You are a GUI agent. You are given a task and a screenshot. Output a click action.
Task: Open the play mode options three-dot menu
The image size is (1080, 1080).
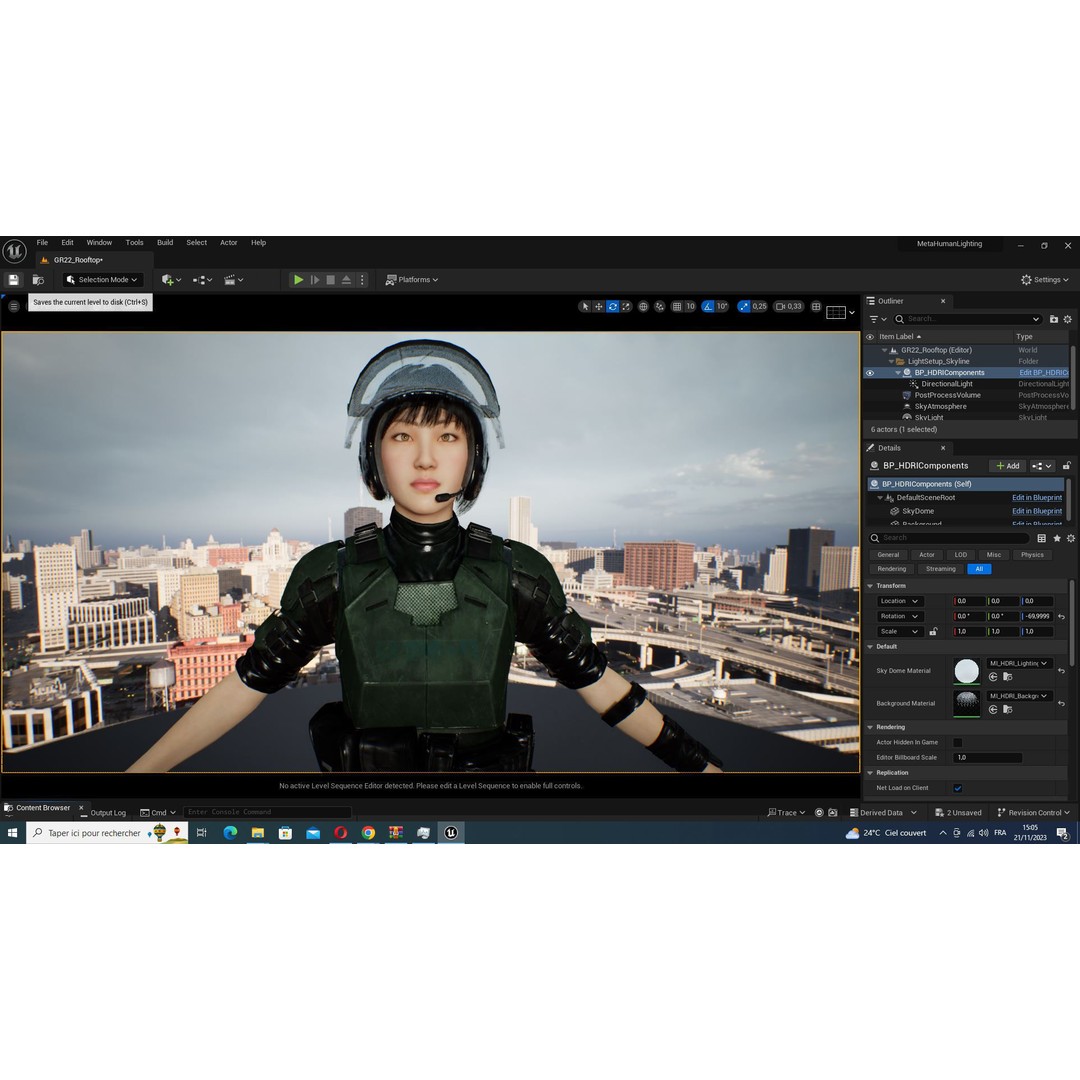click(362, 280)
